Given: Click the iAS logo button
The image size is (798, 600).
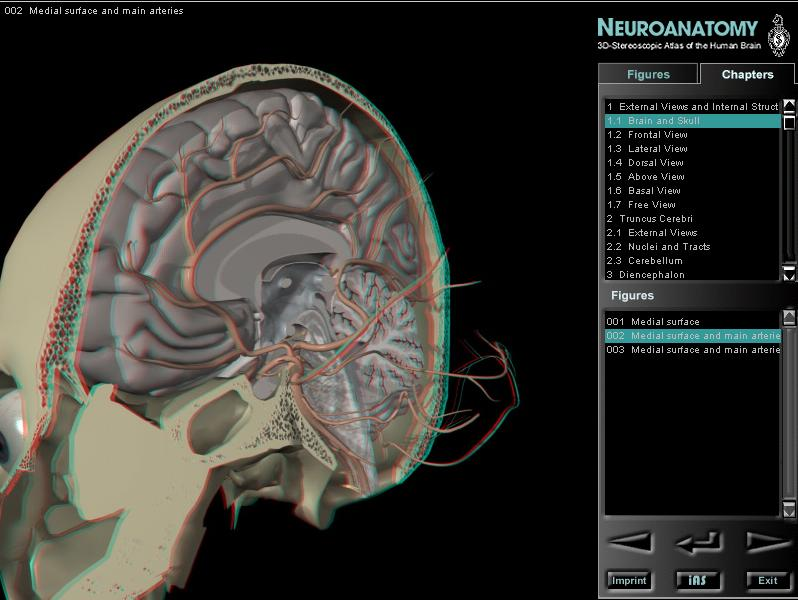Looking at the screenshot, I should [x=698, y=580].
